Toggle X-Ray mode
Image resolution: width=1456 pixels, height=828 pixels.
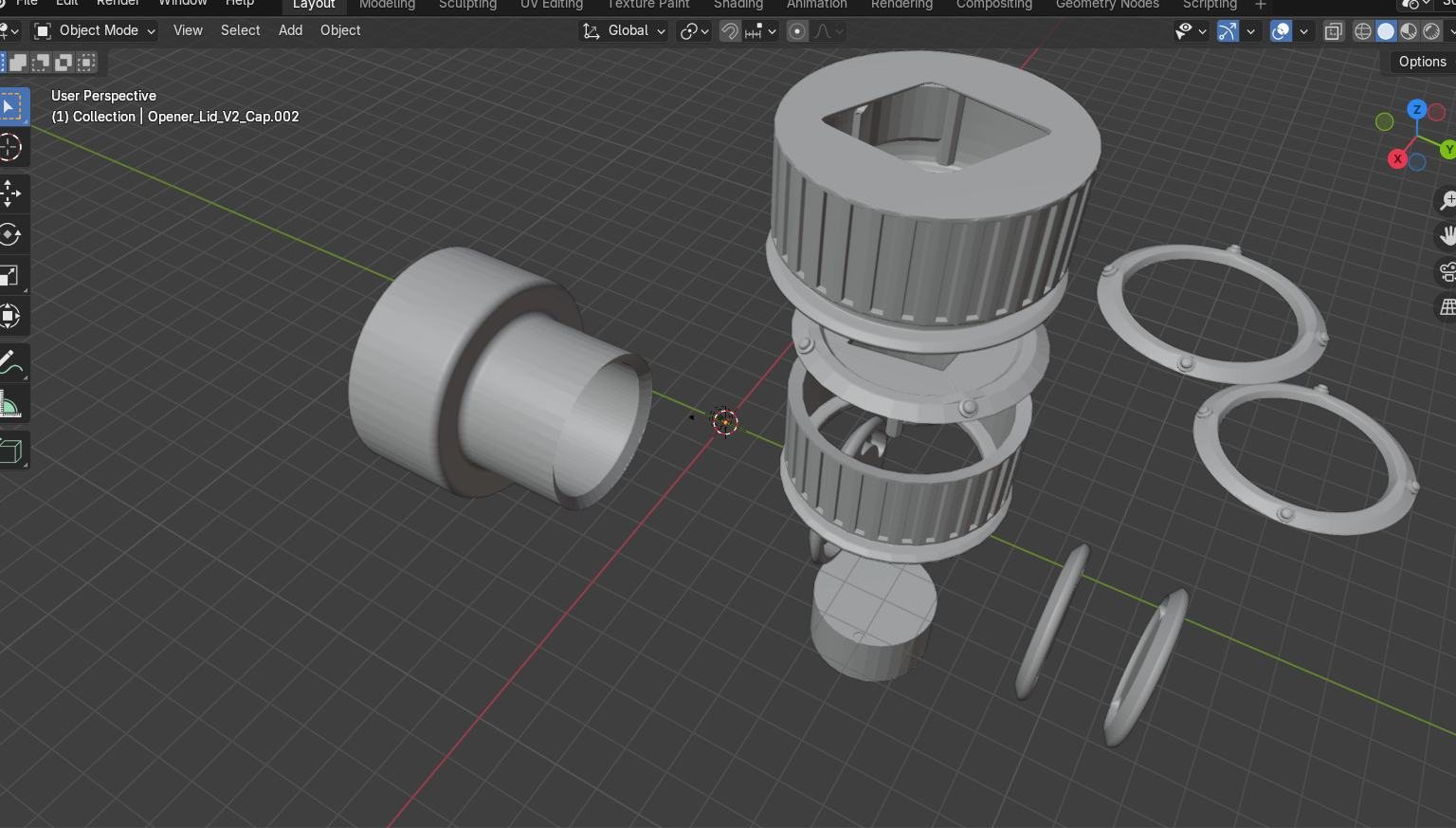pos(1333,31)
